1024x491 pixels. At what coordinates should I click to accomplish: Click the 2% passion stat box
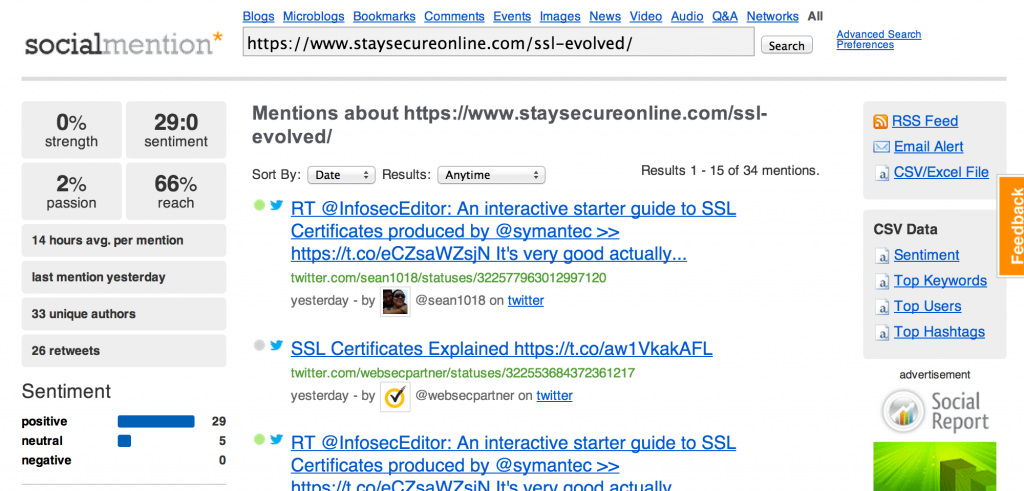coord(71,191)
